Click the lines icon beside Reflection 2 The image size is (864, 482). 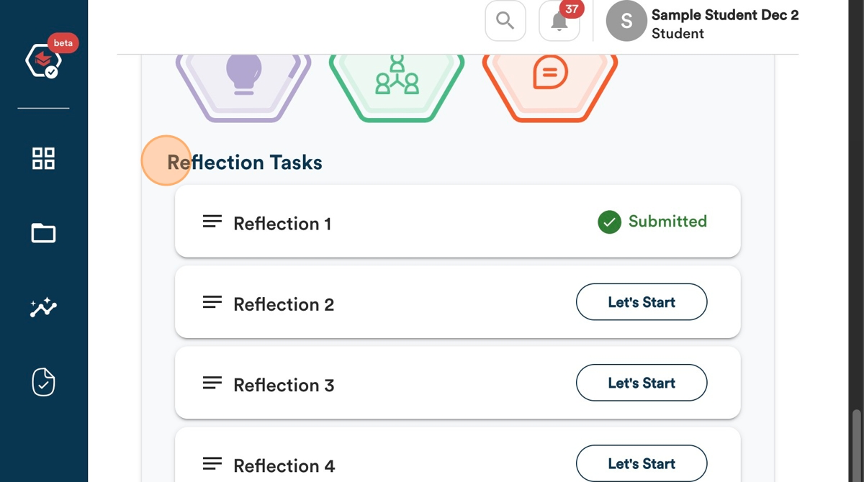[x=212, y=302]
